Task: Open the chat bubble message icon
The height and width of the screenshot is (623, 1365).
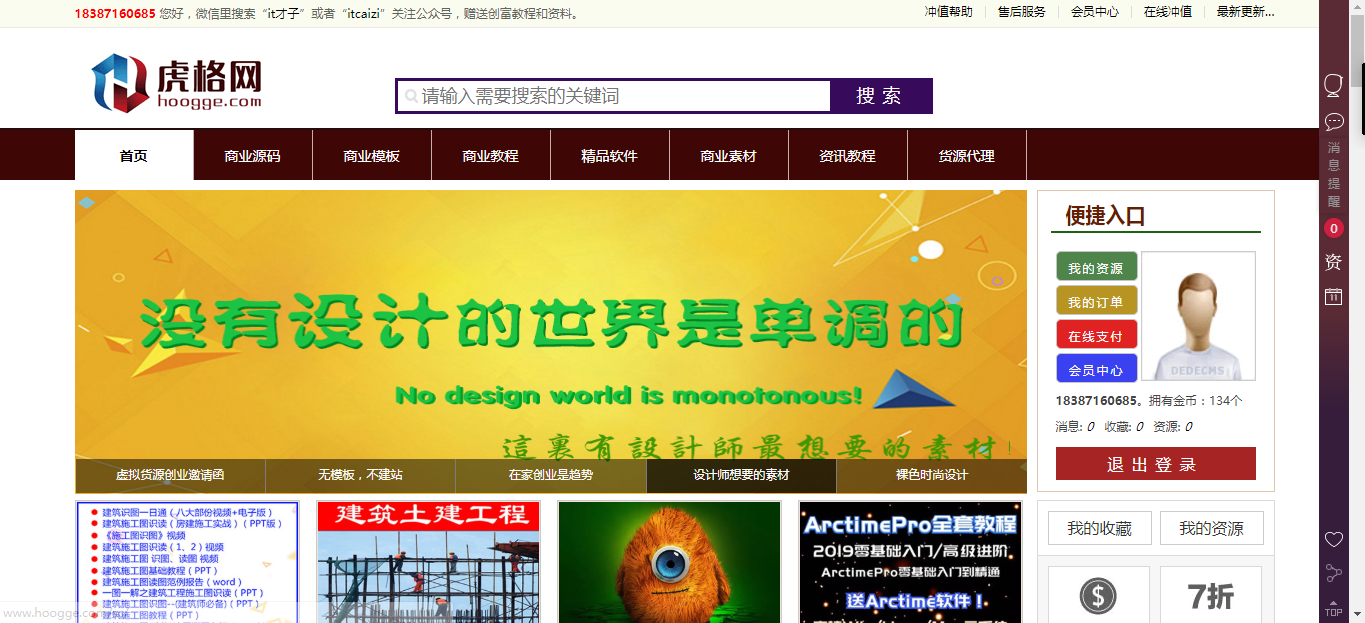Action: click(1334, 122)
